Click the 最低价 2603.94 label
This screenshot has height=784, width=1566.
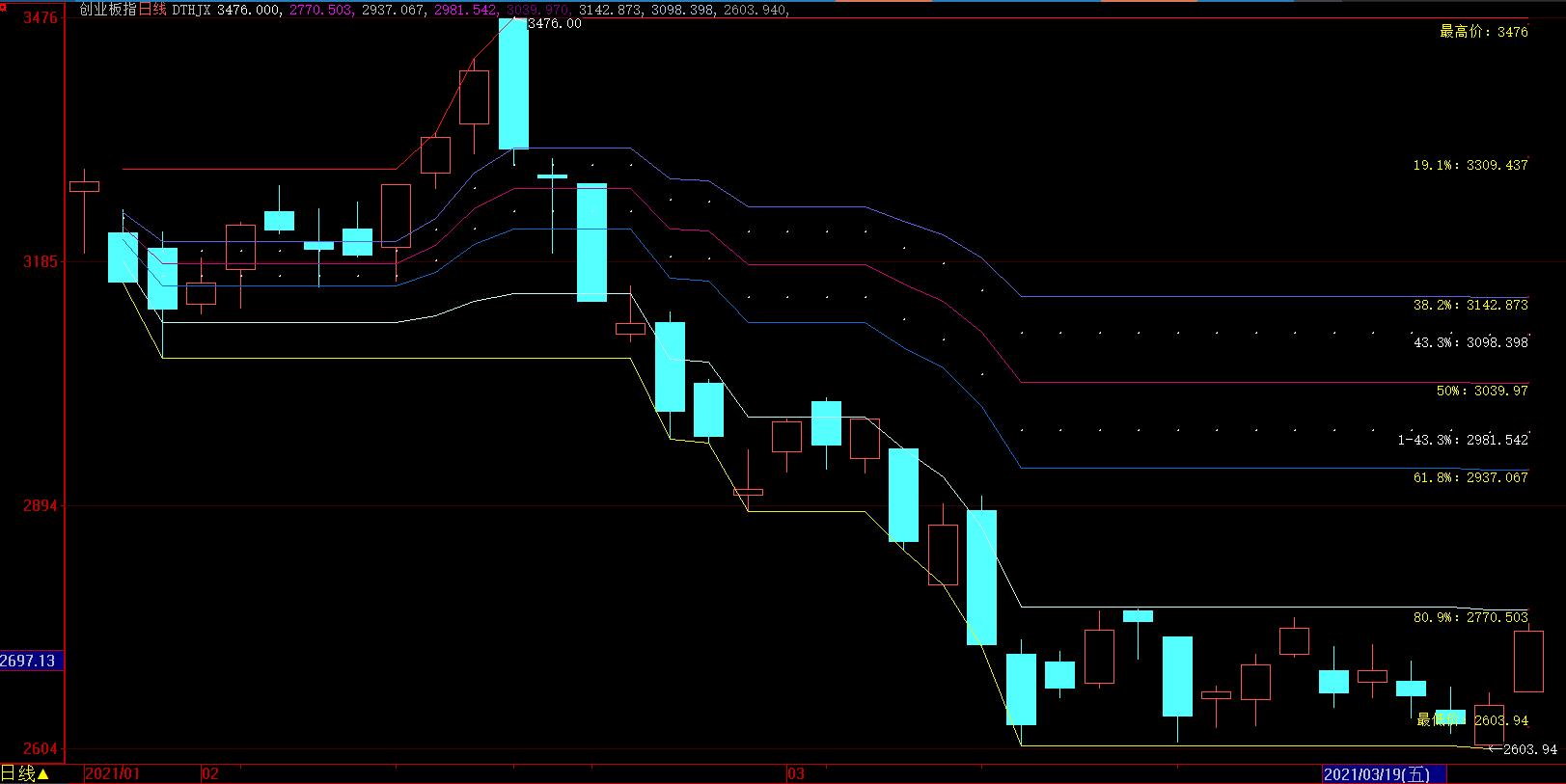pos(1472,720)
